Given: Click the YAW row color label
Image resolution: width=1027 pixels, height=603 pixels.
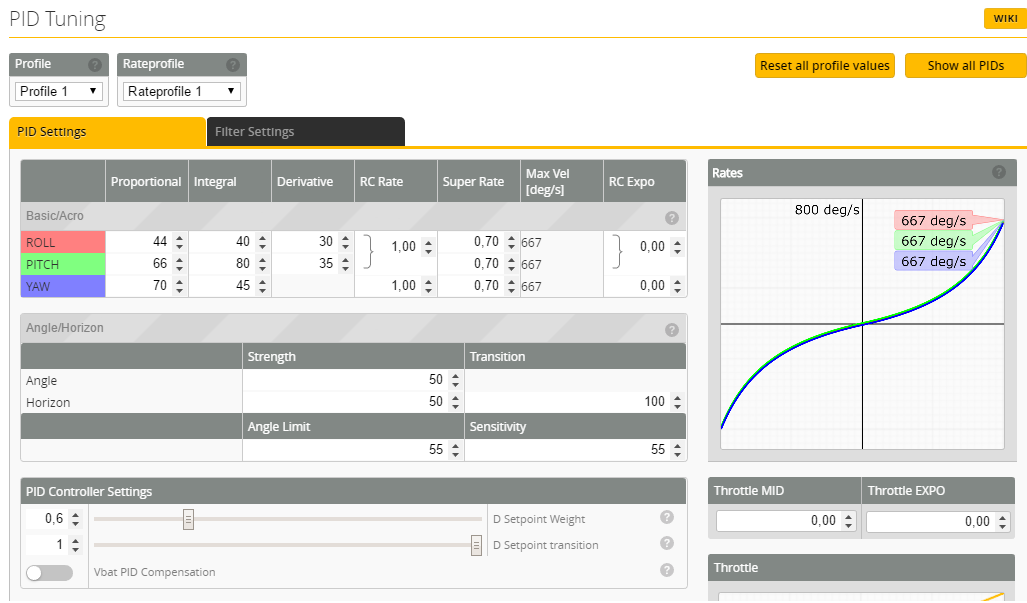Looking at the screenshot, I should (x=63, y=286).
